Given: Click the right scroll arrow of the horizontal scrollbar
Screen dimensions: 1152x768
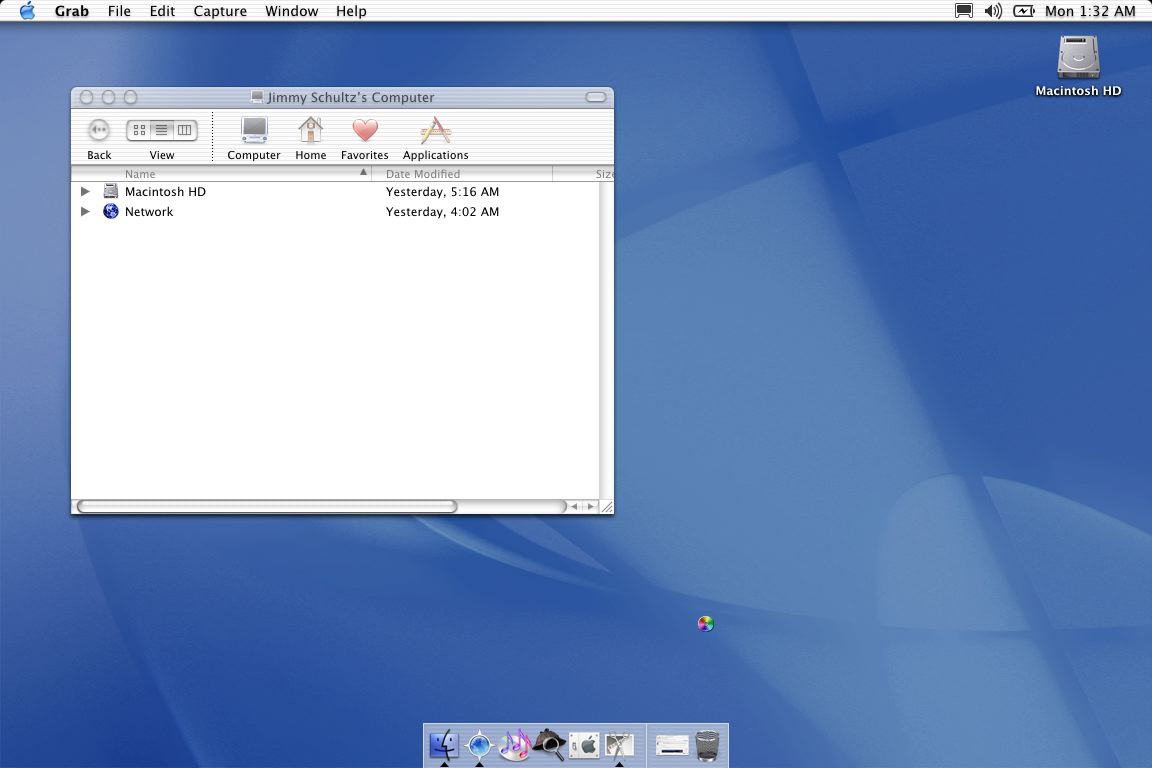Looking at the screenshot, I should (x=590, y=506).
